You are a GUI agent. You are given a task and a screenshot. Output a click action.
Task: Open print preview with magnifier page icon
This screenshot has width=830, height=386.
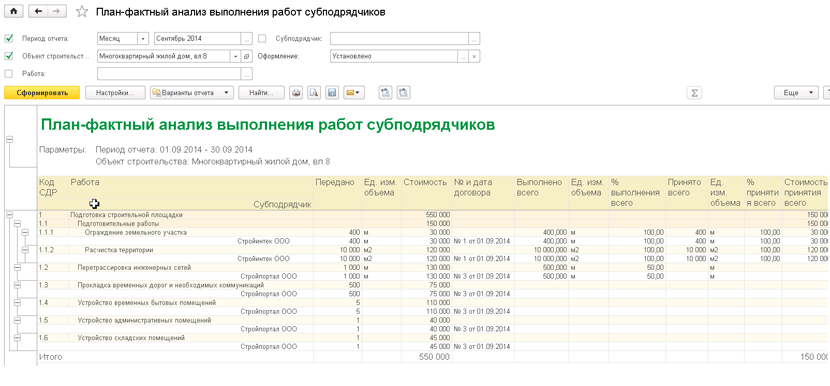pos(314,93)
